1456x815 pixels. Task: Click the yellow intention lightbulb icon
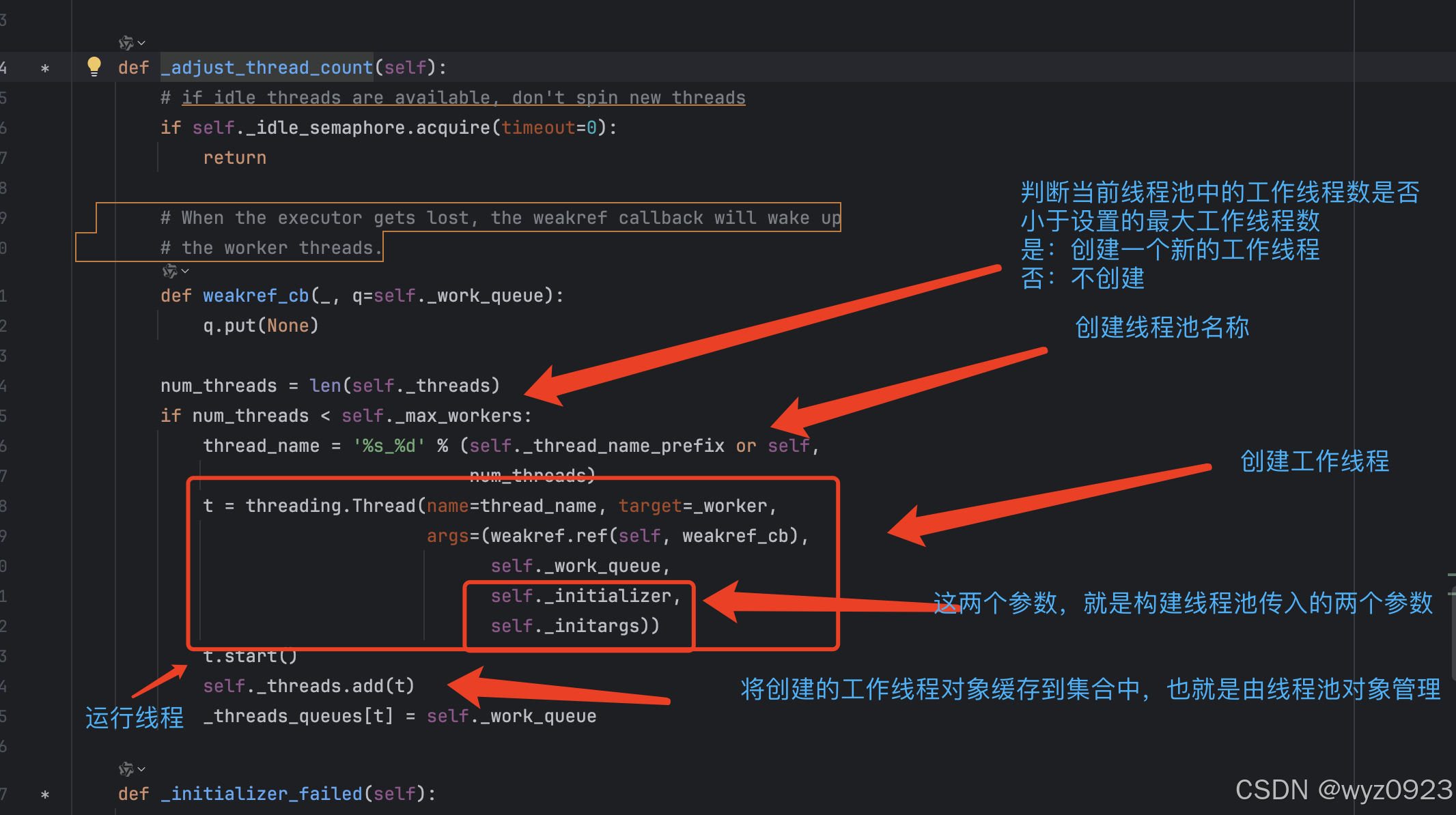(x=94, y=66)
